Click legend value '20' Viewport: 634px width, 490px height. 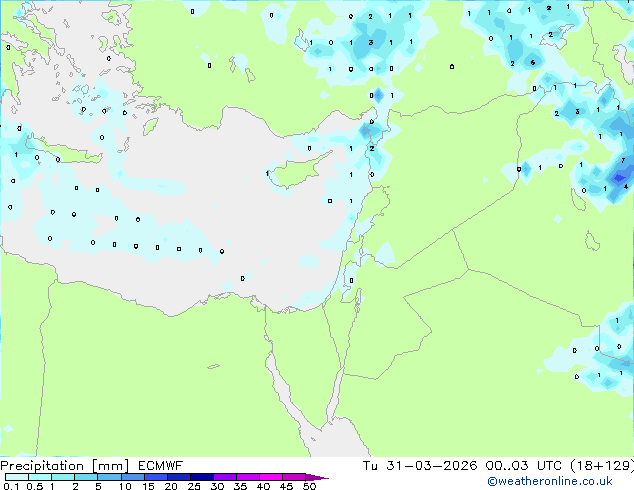[171, 486]
